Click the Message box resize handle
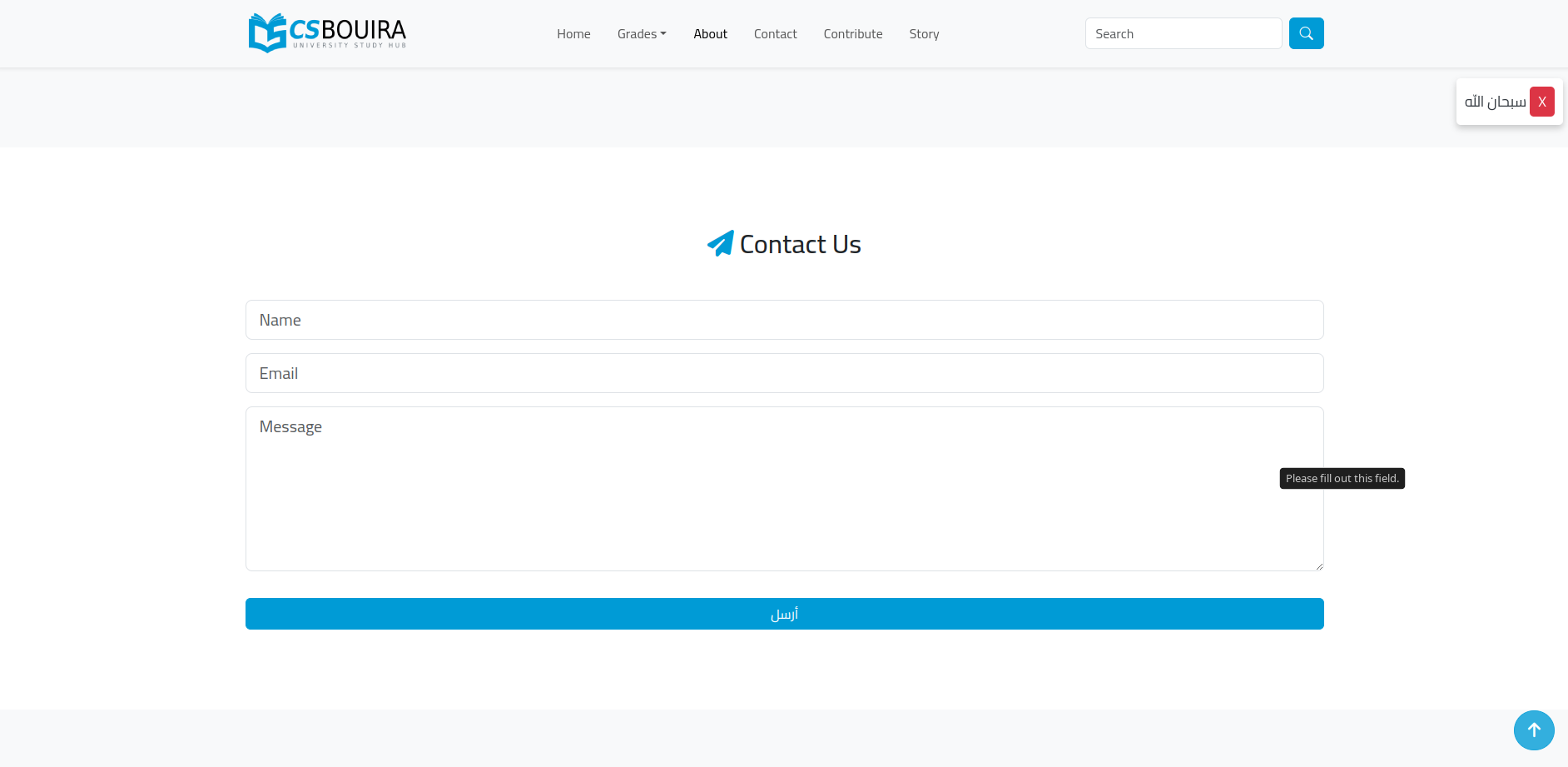Image resolution: width=1568 pixels, height=767 pixels. (x=1318, y=566)
